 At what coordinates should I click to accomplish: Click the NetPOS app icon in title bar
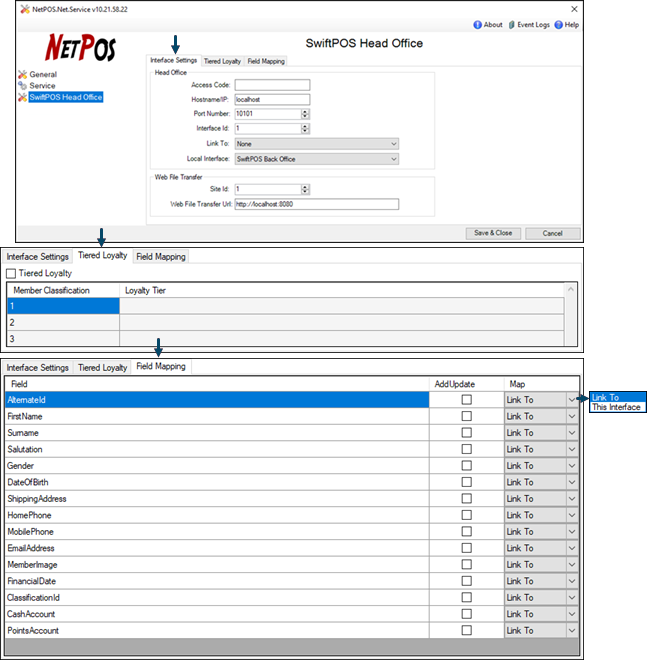point(25,9)
